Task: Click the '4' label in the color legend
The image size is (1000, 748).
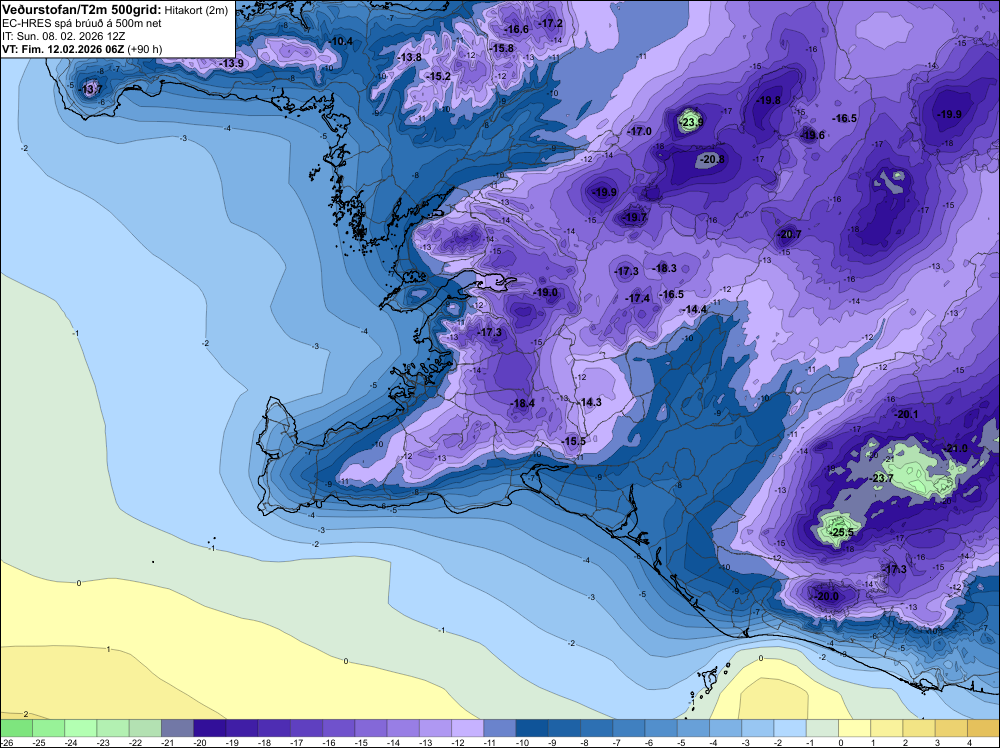Action: pyautogui.click(x=970, y=743)
